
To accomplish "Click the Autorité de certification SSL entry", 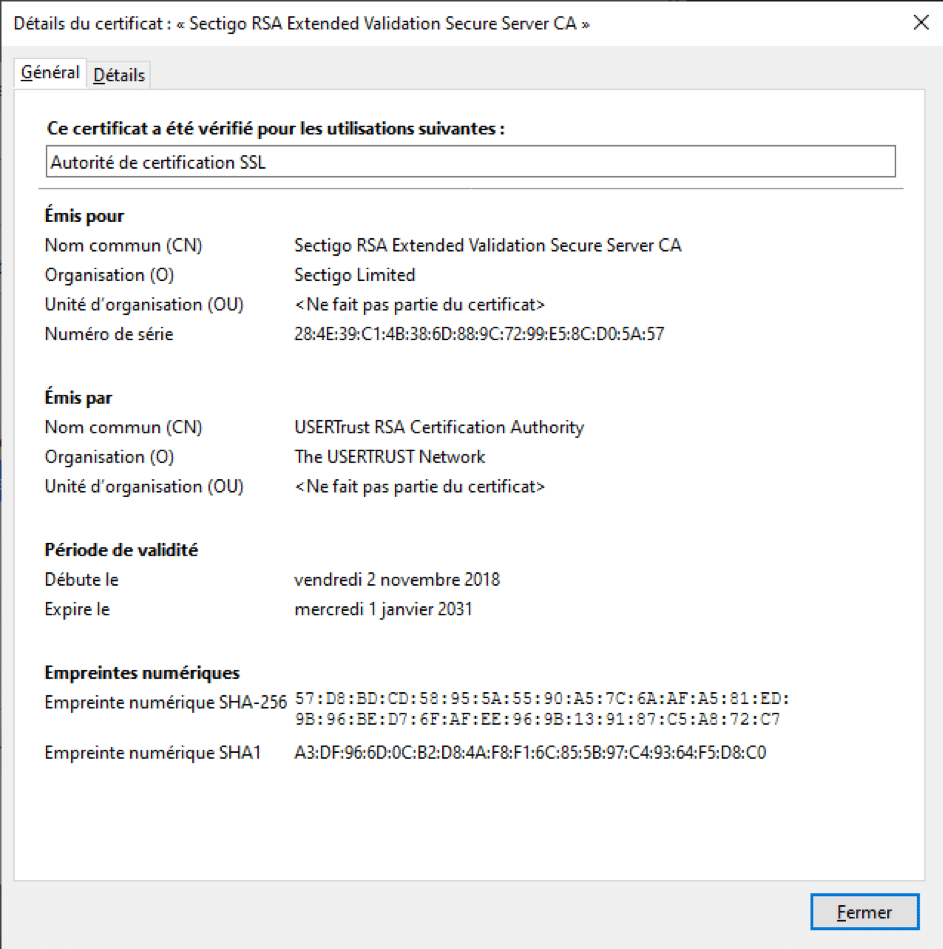I will pyautogui.click(x=470, y=162).
